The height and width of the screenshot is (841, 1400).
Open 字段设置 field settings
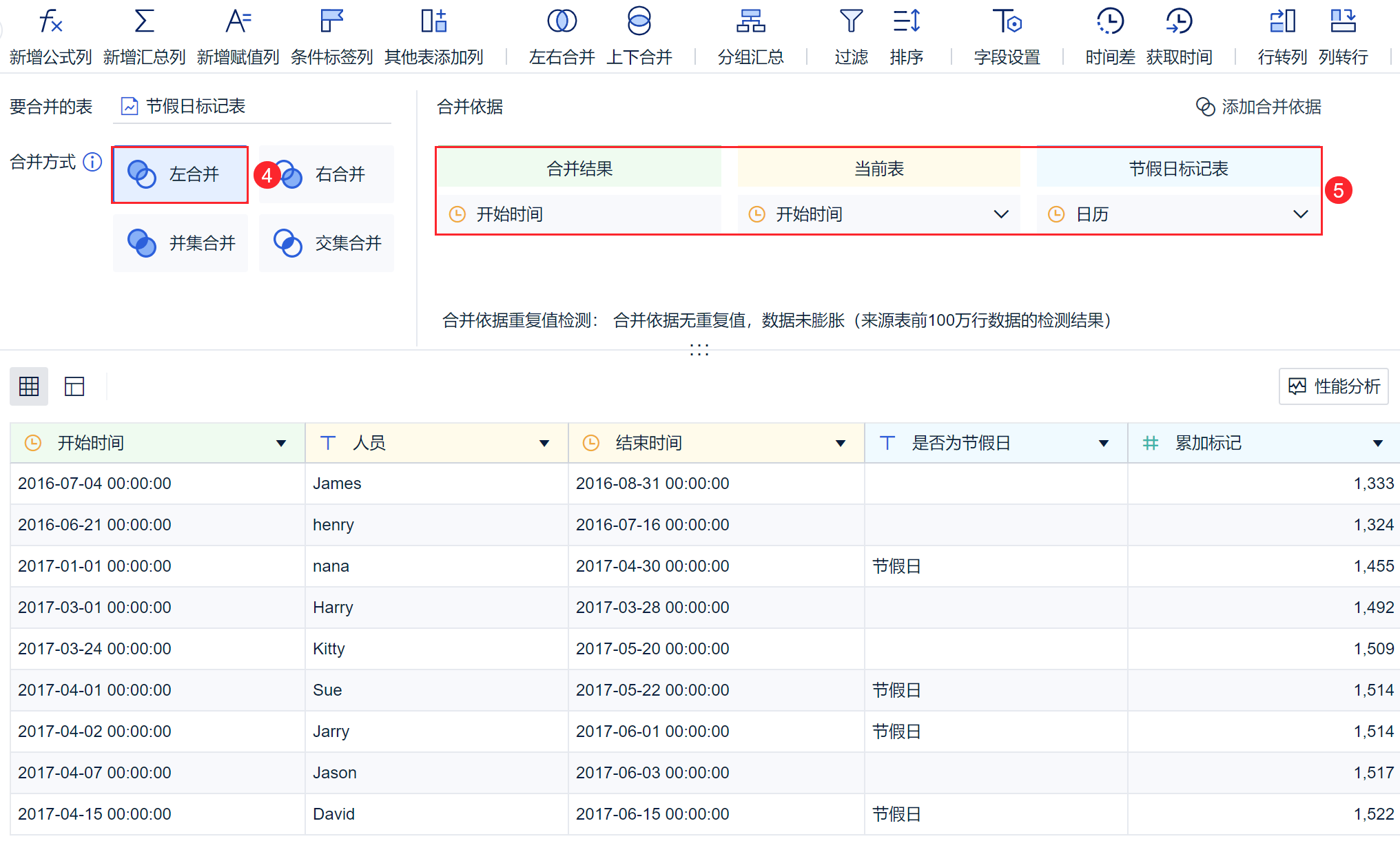[x=1007, y=21]
